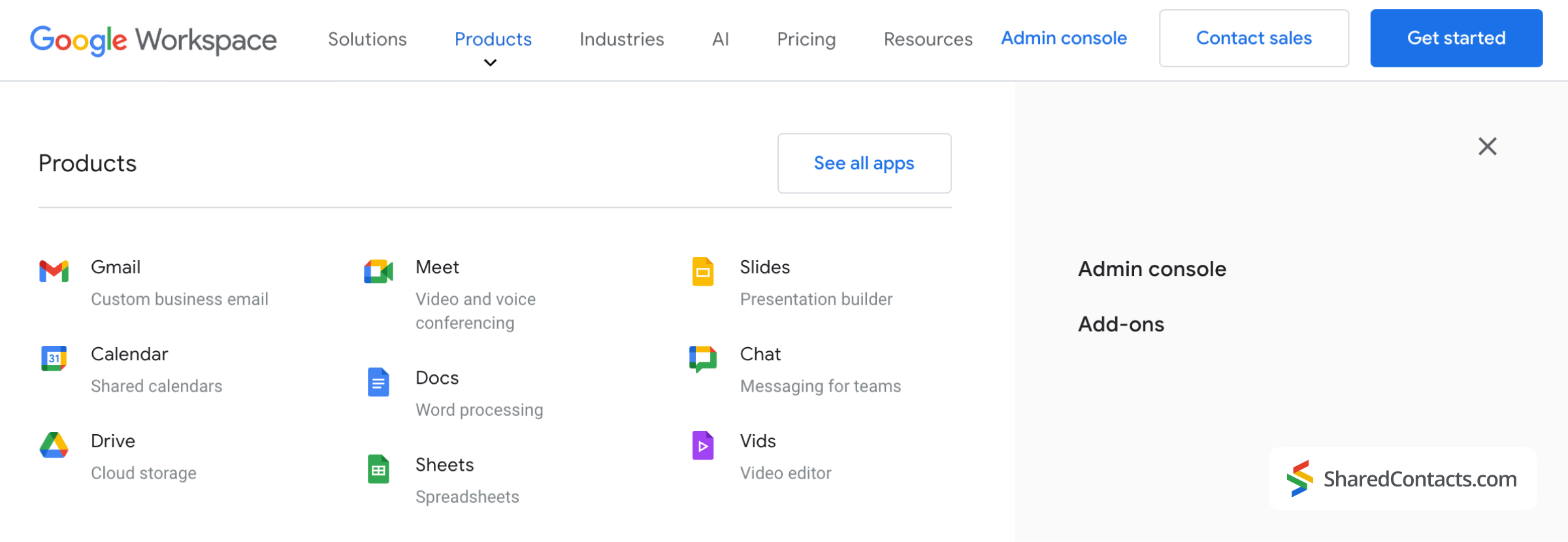Open the Drive product link
Viewport: 1568px width, 542px height.
click(113, 441)
